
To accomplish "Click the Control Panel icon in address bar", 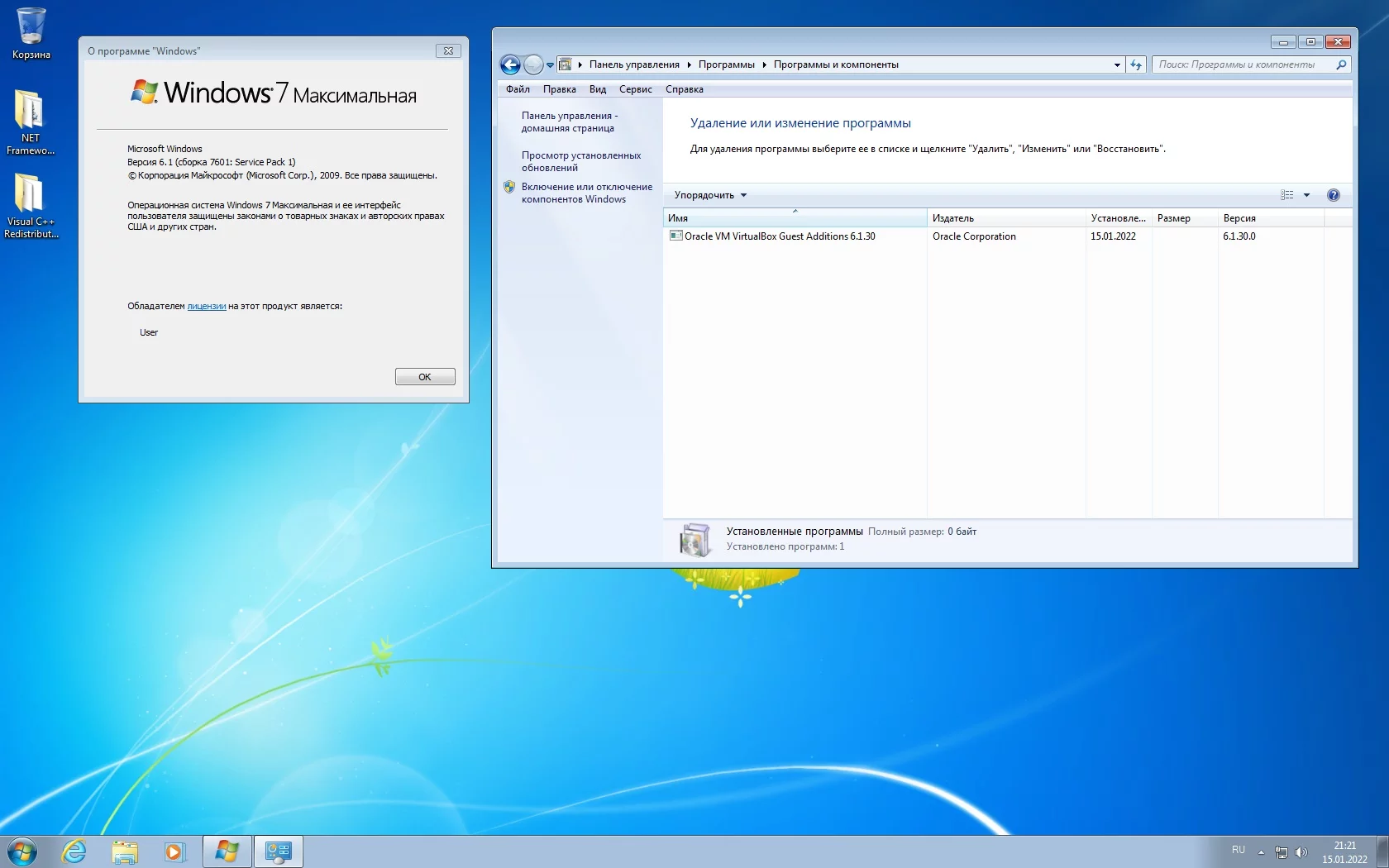I will [x=566, y=64].
